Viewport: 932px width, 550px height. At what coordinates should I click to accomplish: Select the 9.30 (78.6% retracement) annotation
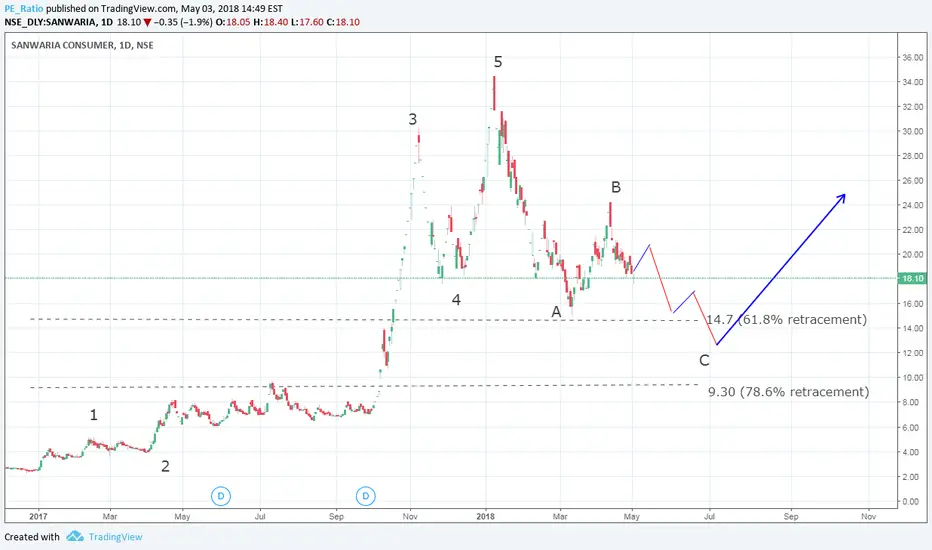pos(788,392)
